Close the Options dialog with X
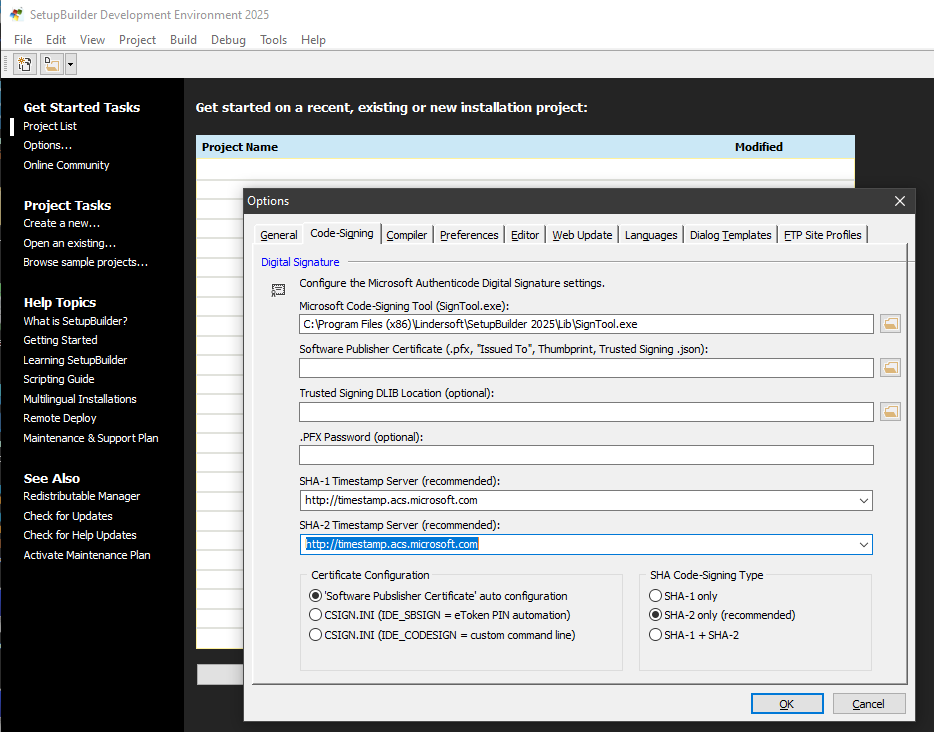The width and height of the screenshot is (934, 732). coord(900,201)
